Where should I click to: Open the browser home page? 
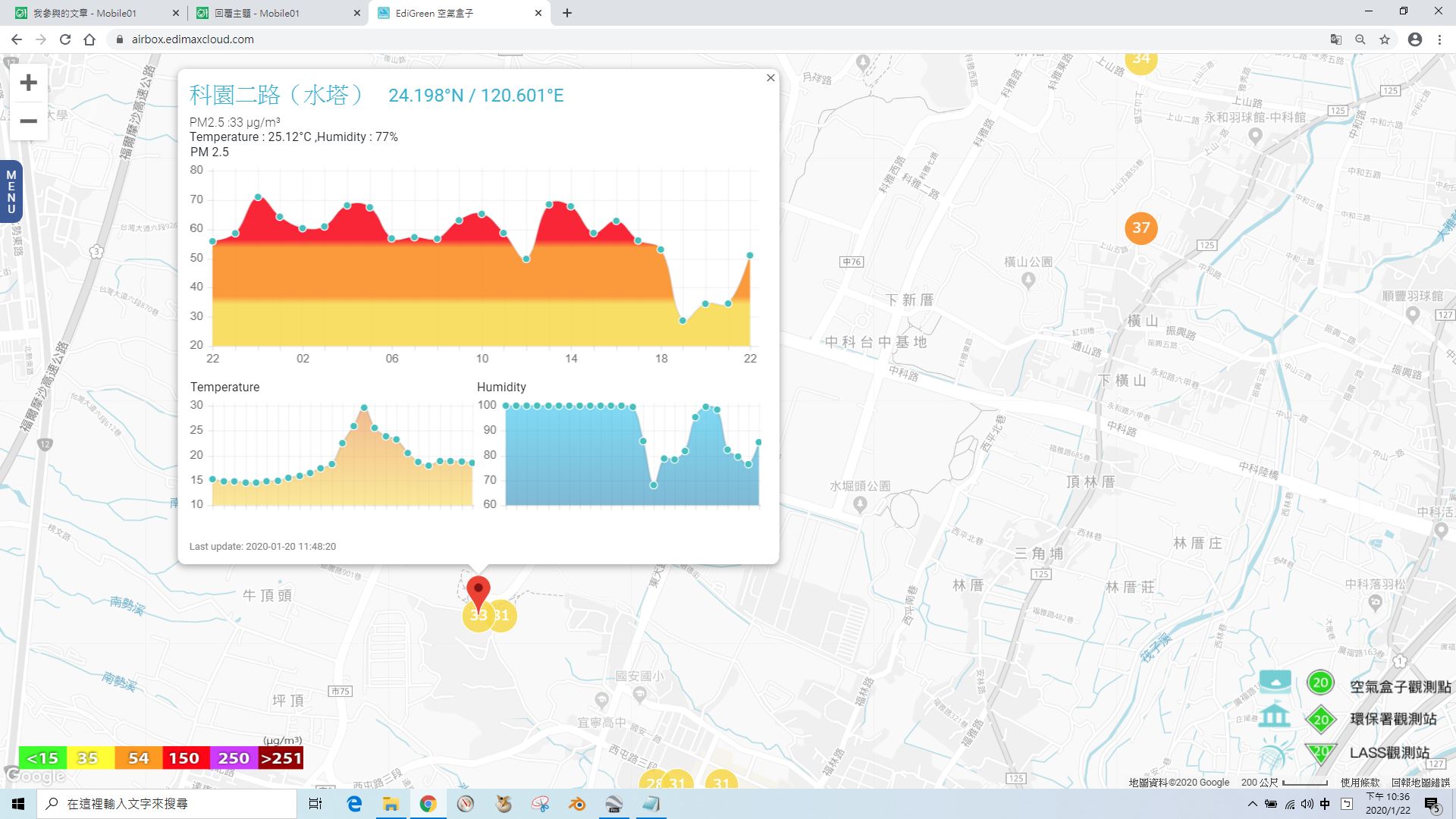(89, 39)
